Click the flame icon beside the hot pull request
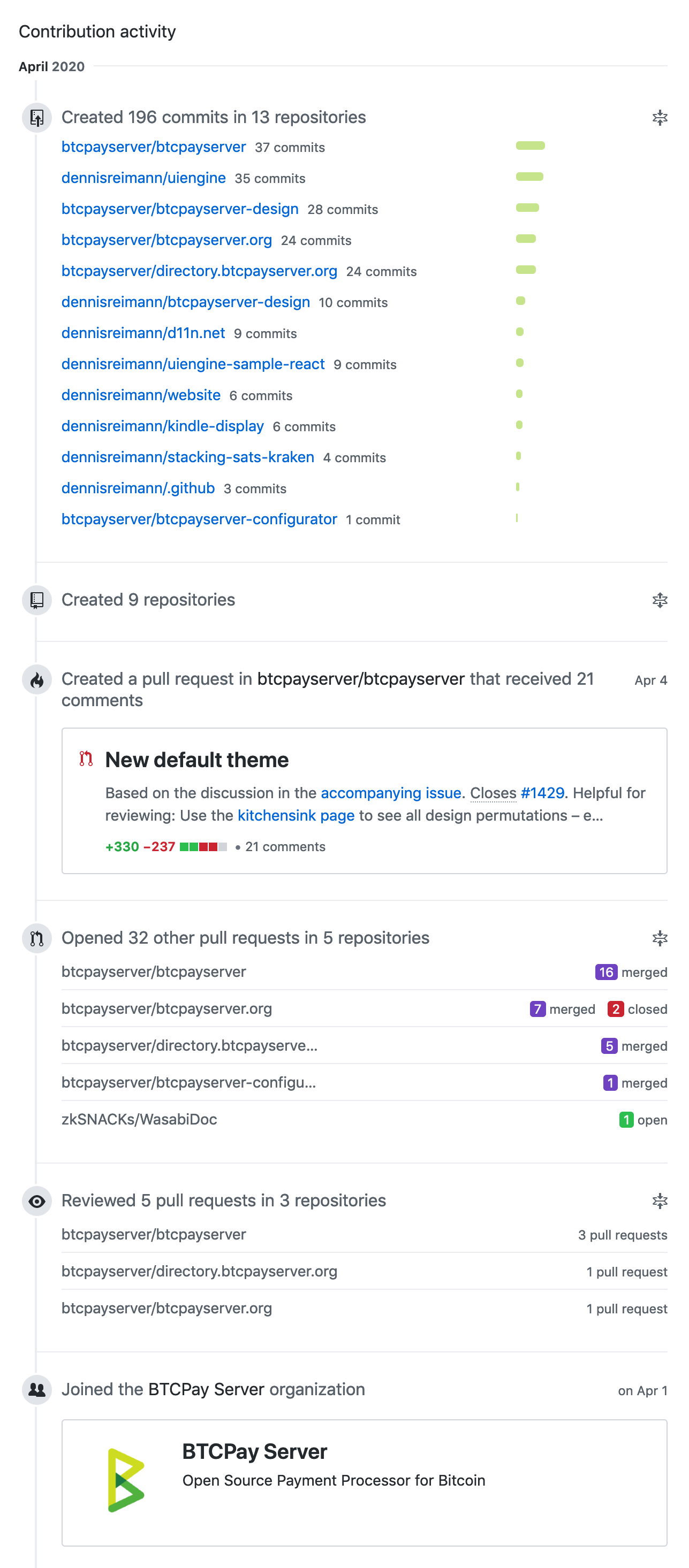The image size is (689, 1568). 36,679
